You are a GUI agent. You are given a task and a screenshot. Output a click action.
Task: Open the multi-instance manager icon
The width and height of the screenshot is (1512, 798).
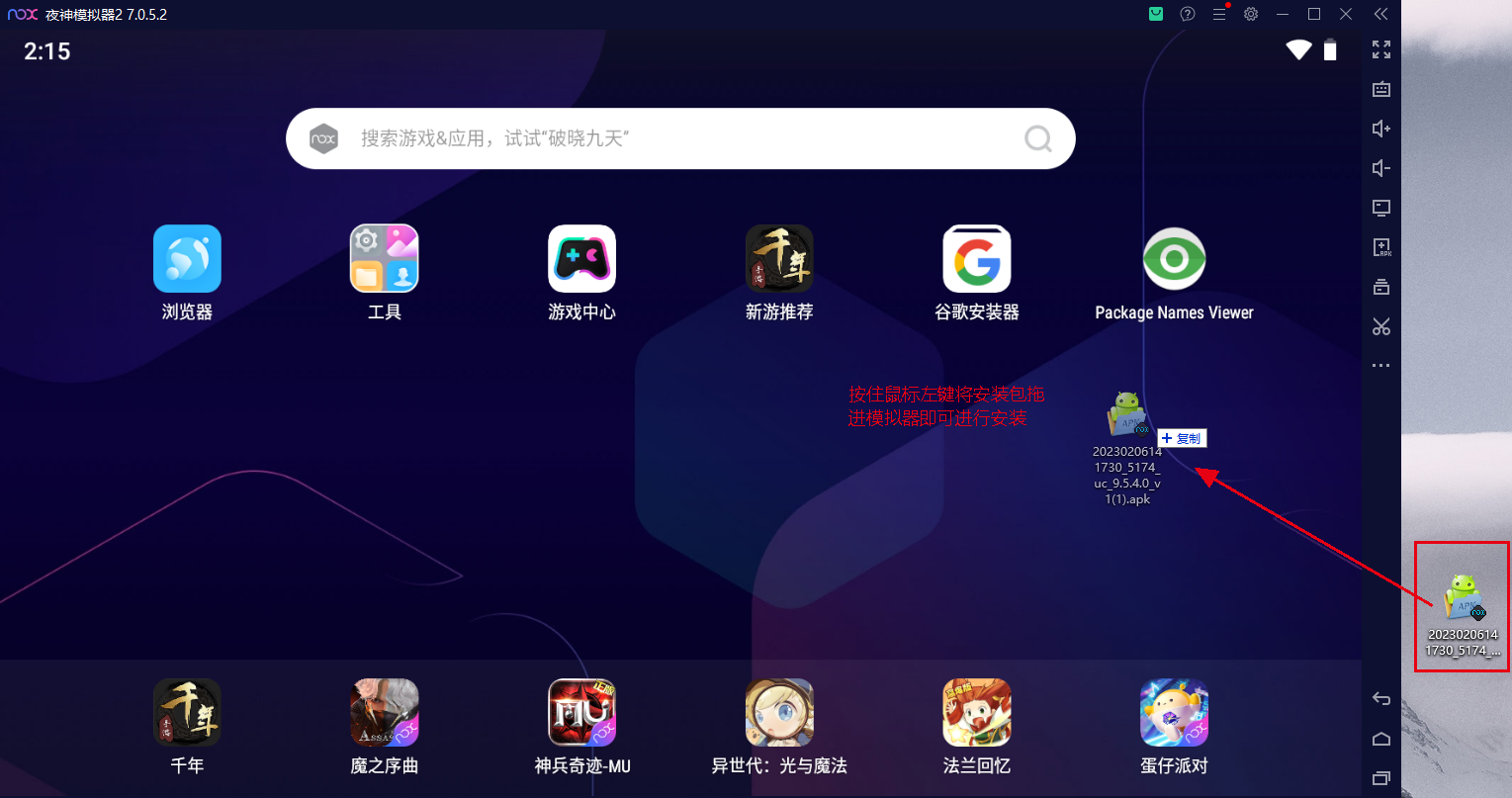pos(1381,287)
